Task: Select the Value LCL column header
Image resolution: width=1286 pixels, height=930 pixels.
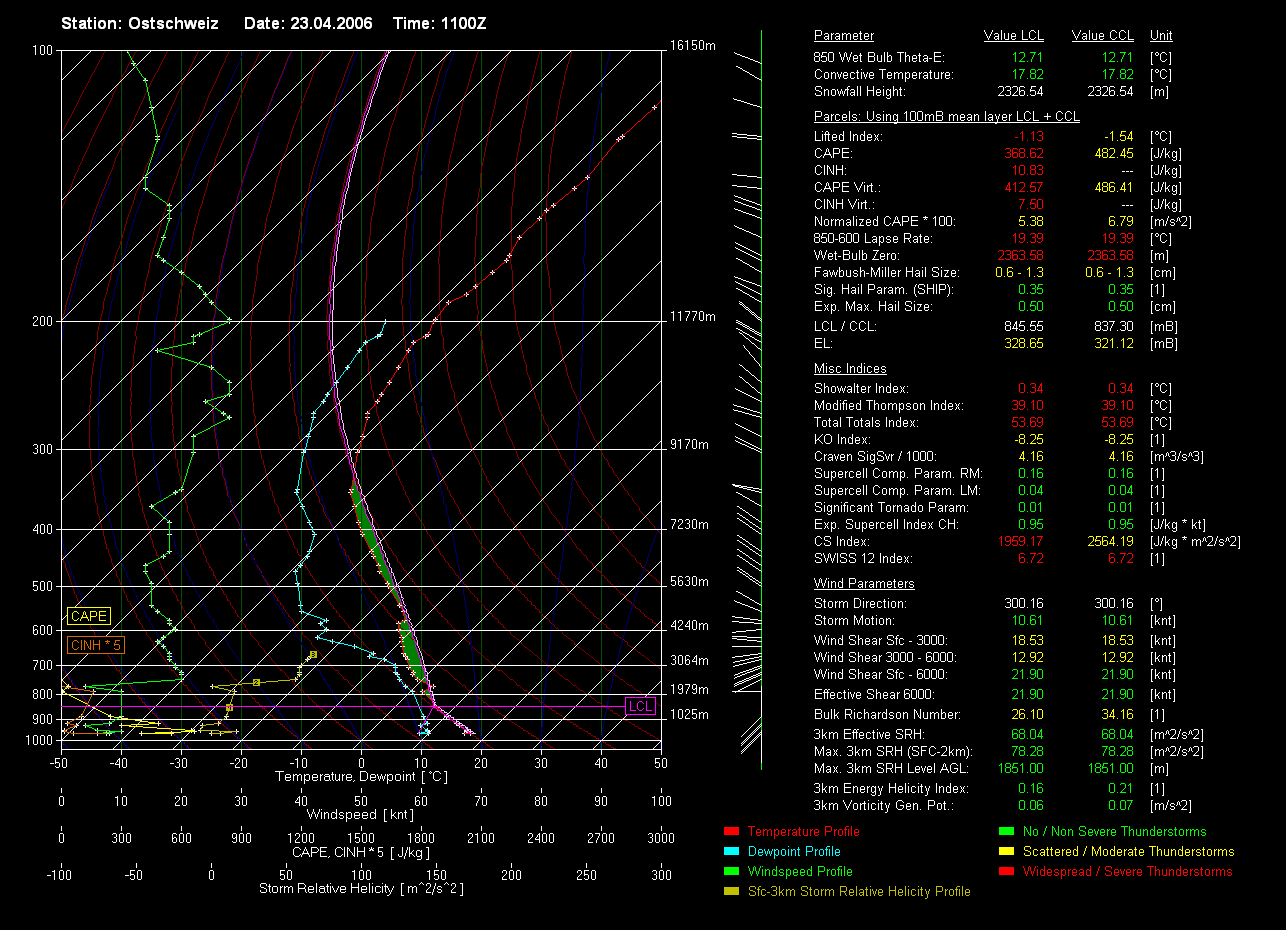Action: 1014,36
